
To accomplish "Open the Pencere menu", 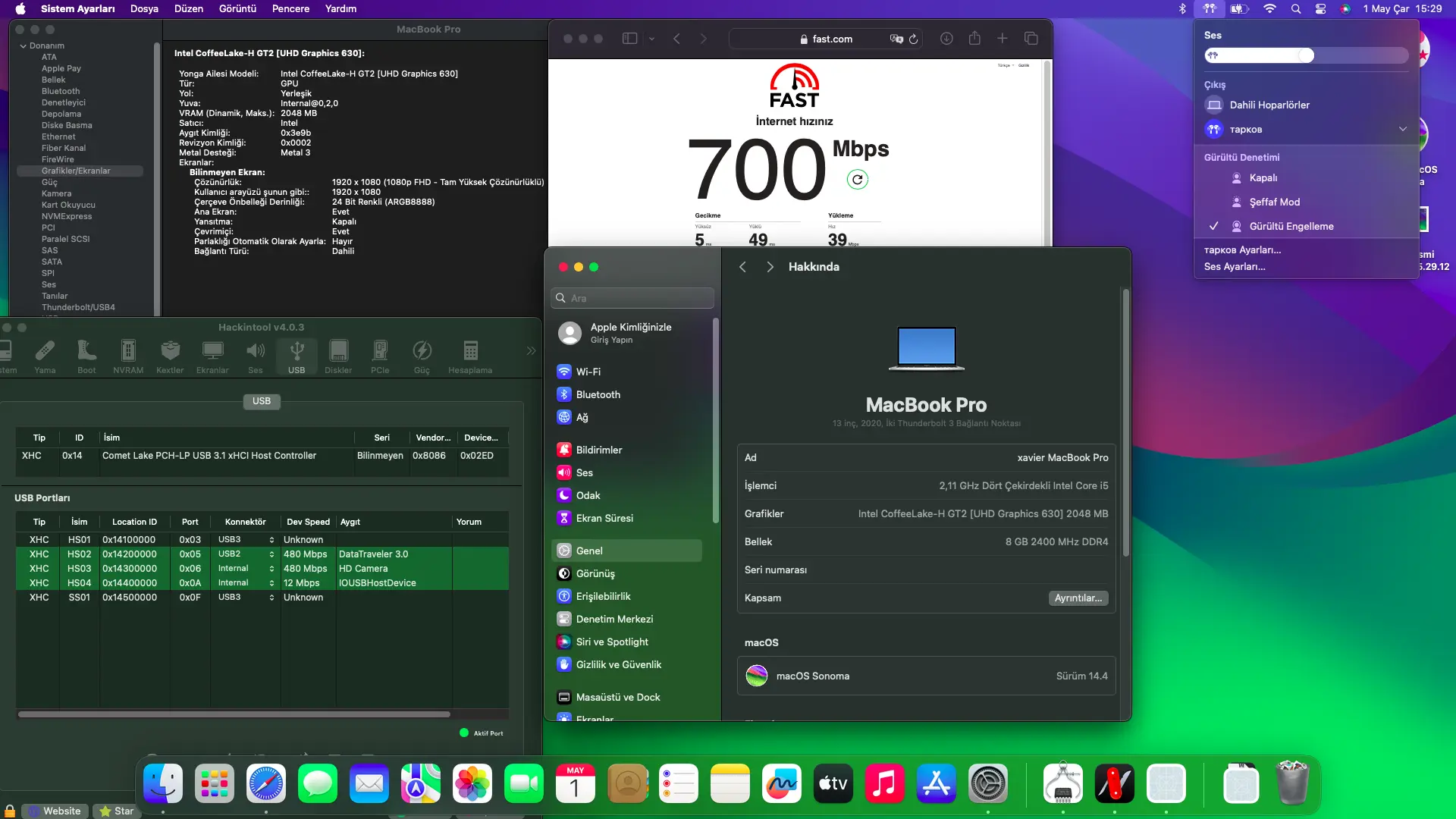I will 290,9.
